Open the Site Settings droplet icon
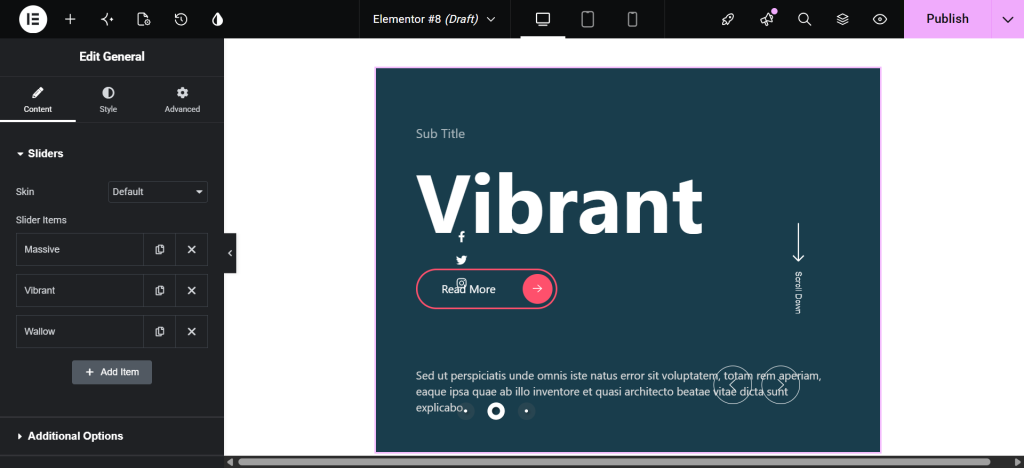The height and width of the screenshot is (468, 1024). [217, 19]
